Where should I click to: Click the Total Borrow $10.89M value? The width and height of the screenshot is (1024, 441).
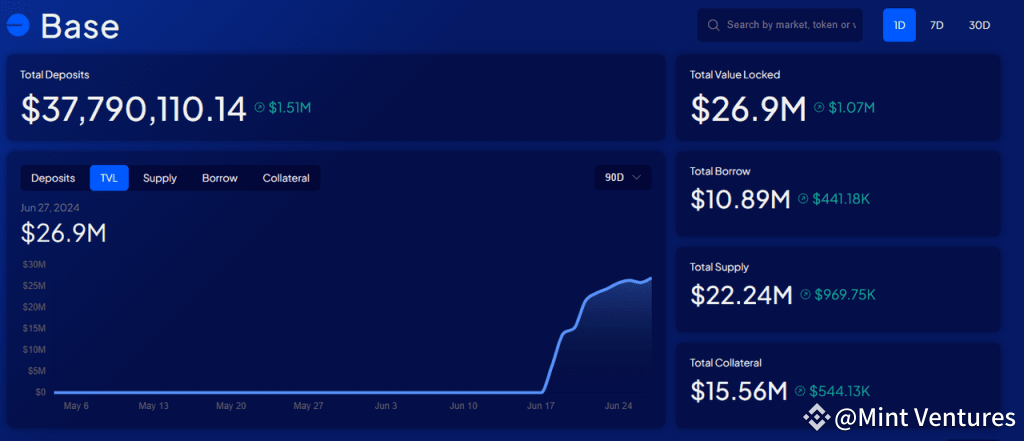[x=741, y=199]
